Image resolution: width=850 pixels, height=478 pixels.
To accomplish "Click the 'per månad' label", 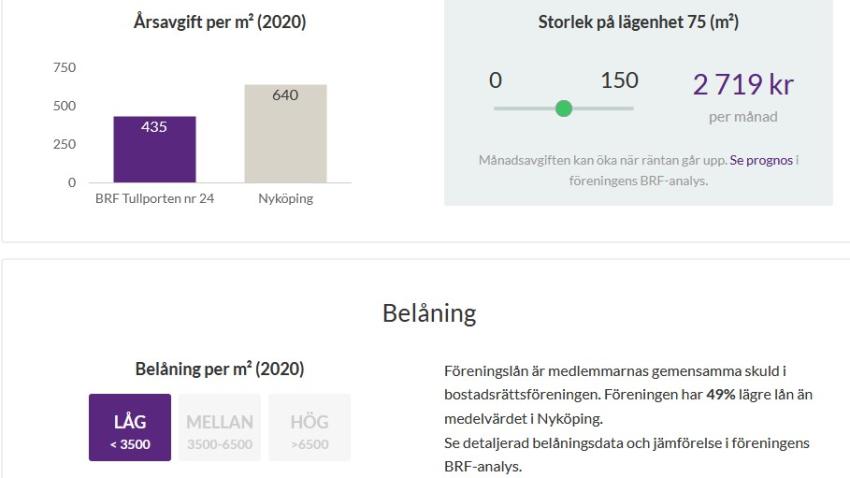I will pyautogui.click(x=743, y=117).
